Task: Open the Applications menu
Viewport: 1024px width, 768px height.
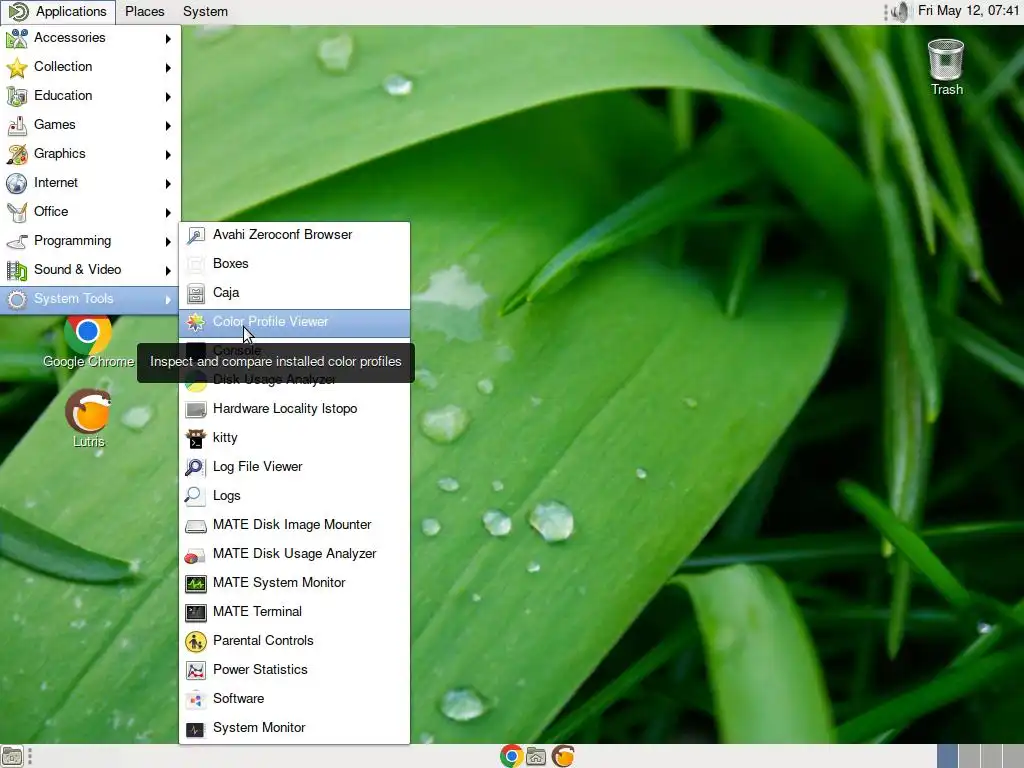Action: [58, 12]
